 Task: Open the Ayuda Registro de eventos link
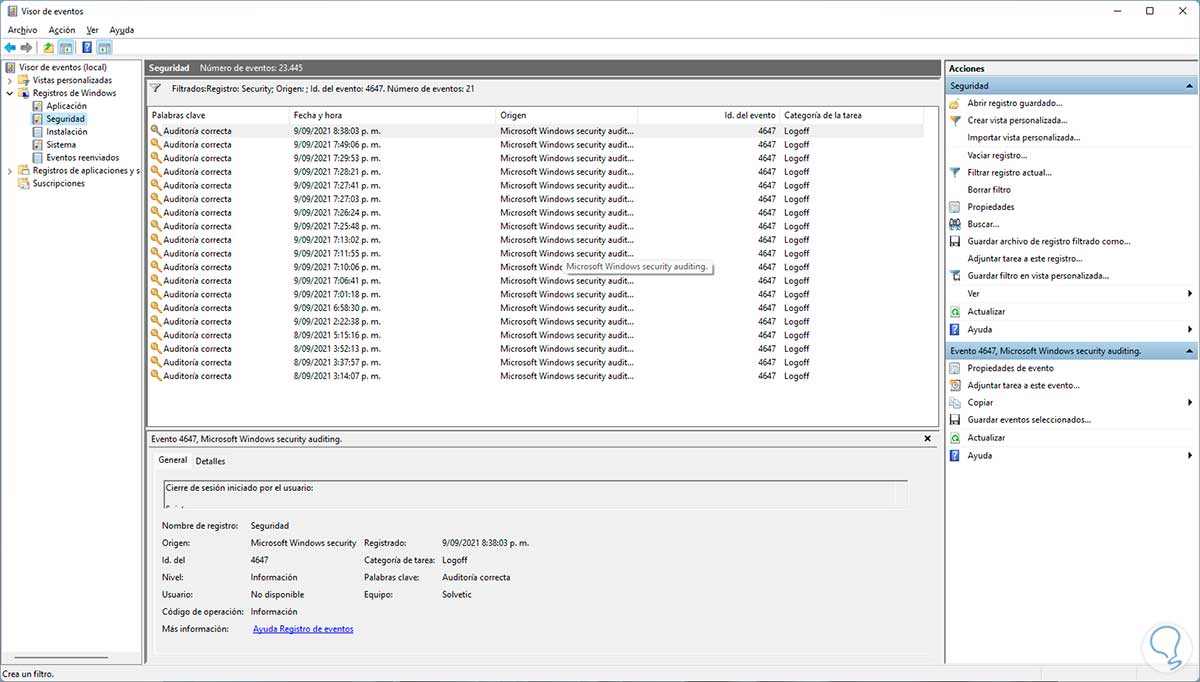303,629
